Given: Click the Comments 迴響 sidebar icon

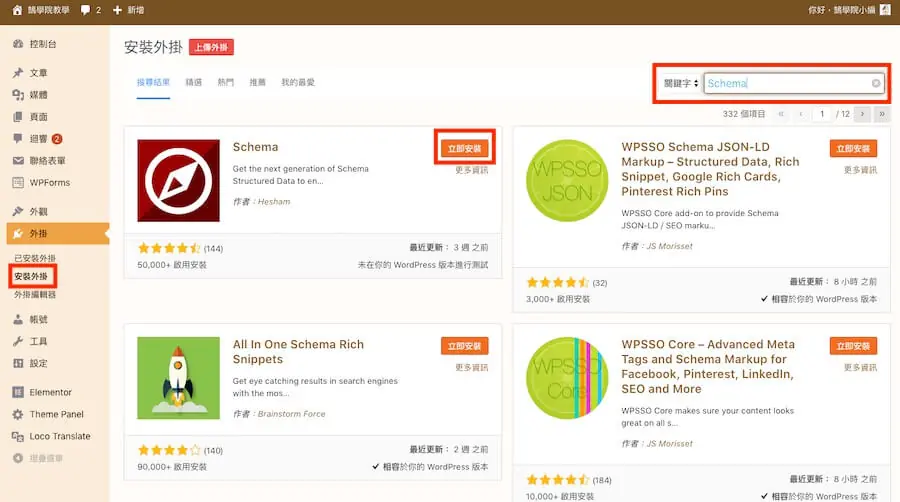Looking at the screenshot, I should tap(18, 138).
